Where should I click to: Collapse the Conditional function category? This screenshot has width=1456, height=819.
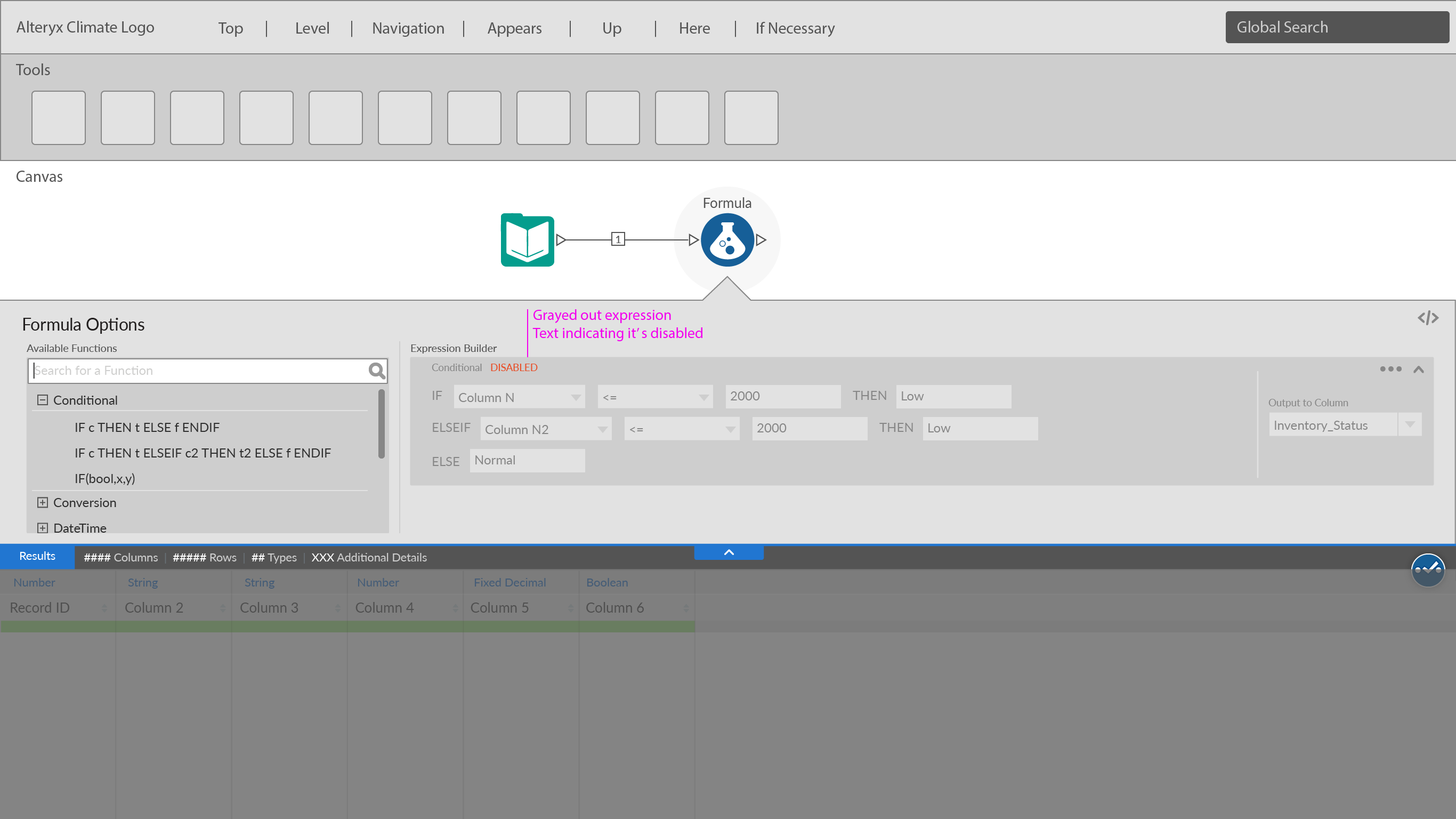(43, 400)
